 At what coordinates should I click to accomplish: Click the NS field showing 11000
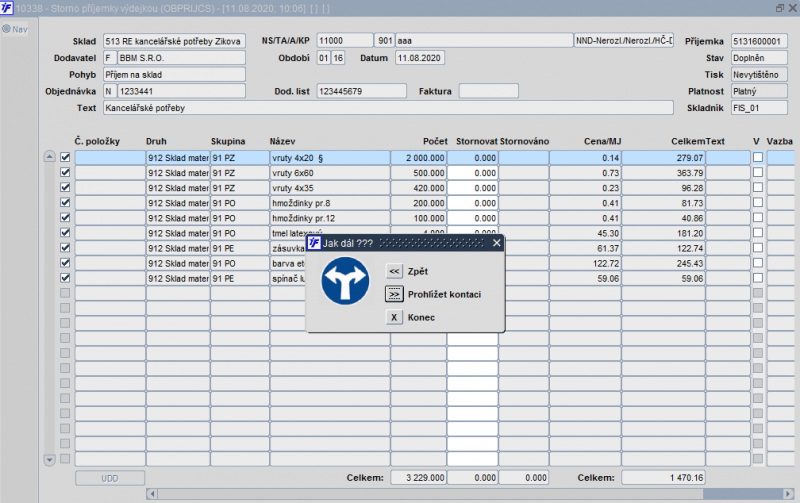pyautogui.click(x=345, y=41)
